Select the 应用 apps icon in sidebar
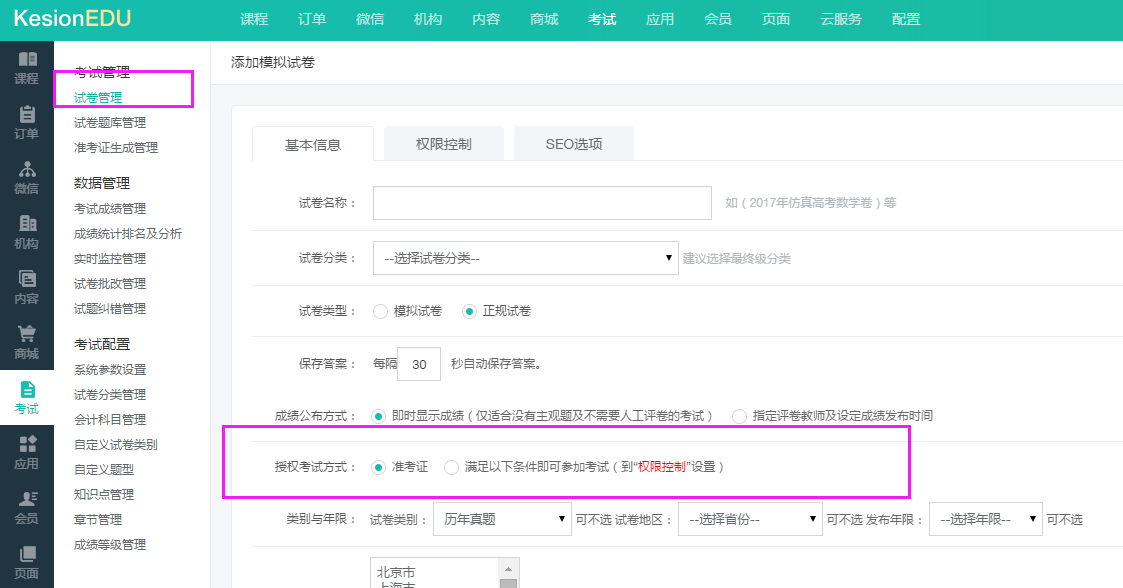This screenshot has height=588, width=1123. click(27, 445)
